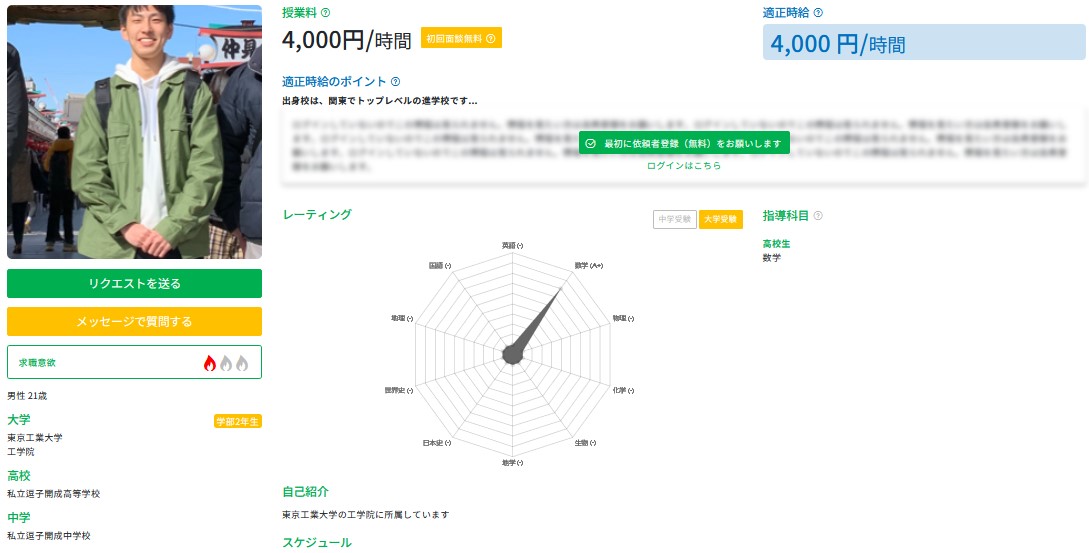Click the tutor profile photo

pyautogui.click(x=134, y=132)
